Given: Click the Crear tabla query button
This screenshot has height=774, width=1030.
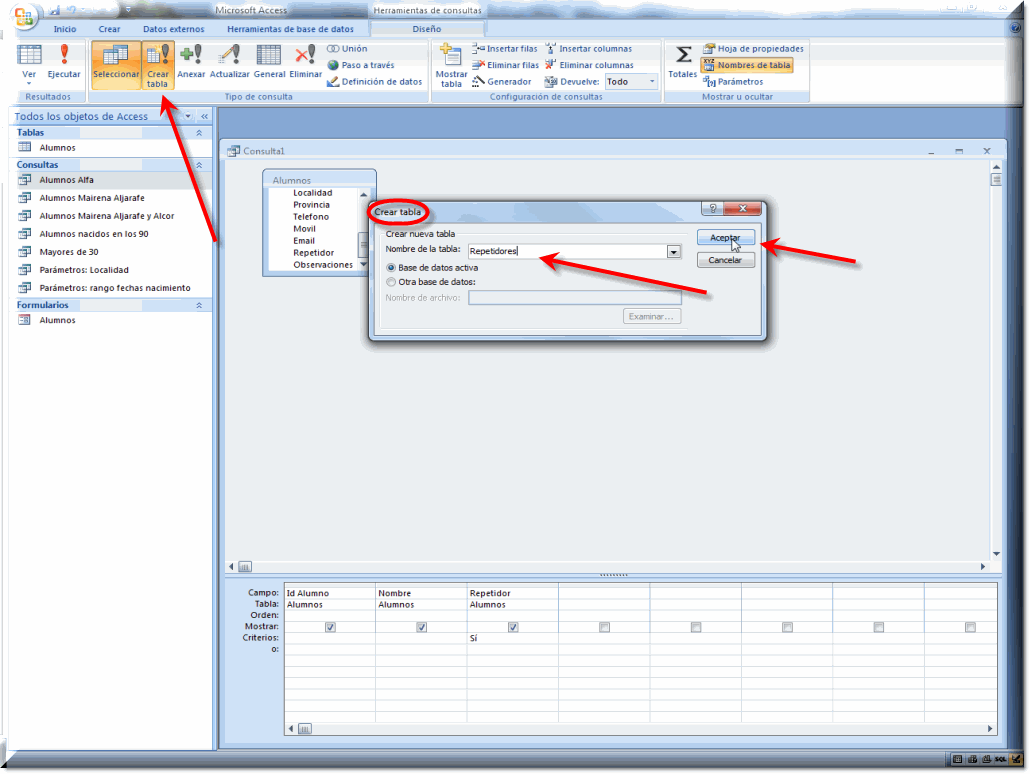Looking at the screenshot, I should (x=158, y=64).
